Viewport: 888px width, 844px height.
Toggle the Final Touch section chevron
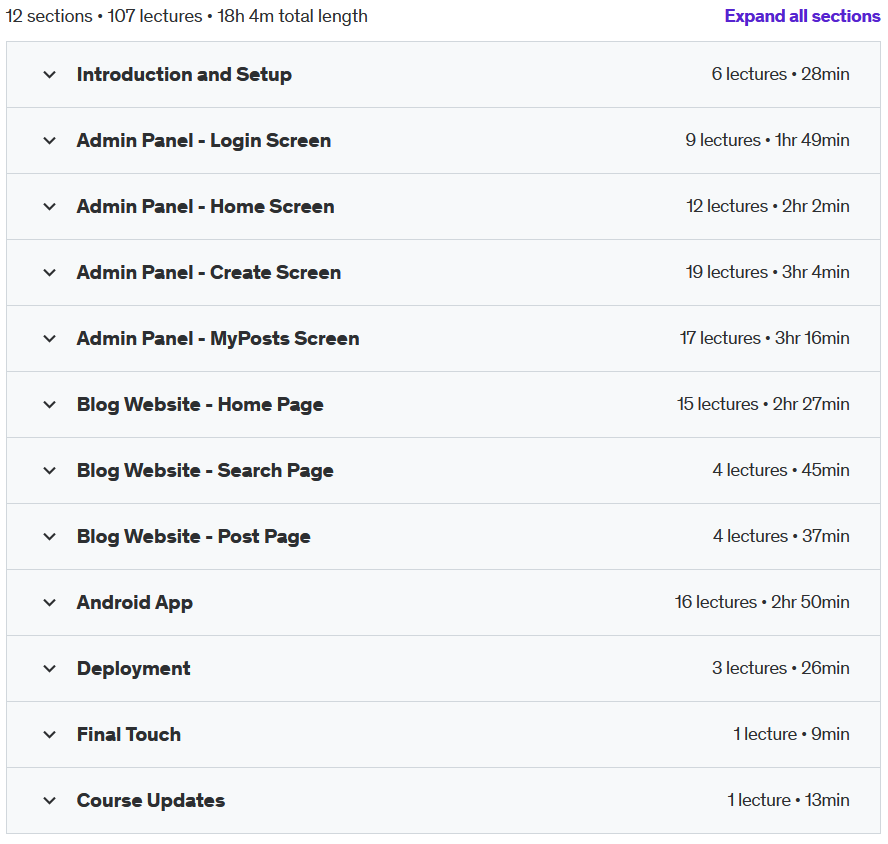50,734
